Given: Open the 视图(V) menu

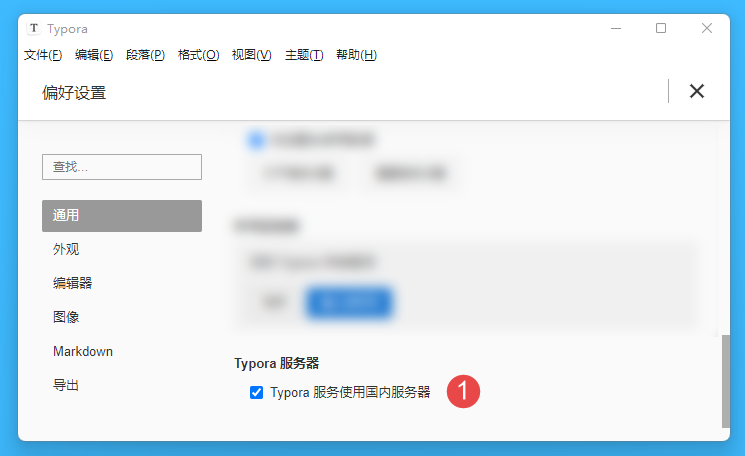Looking at the screenshot, I should pos(252,55).
